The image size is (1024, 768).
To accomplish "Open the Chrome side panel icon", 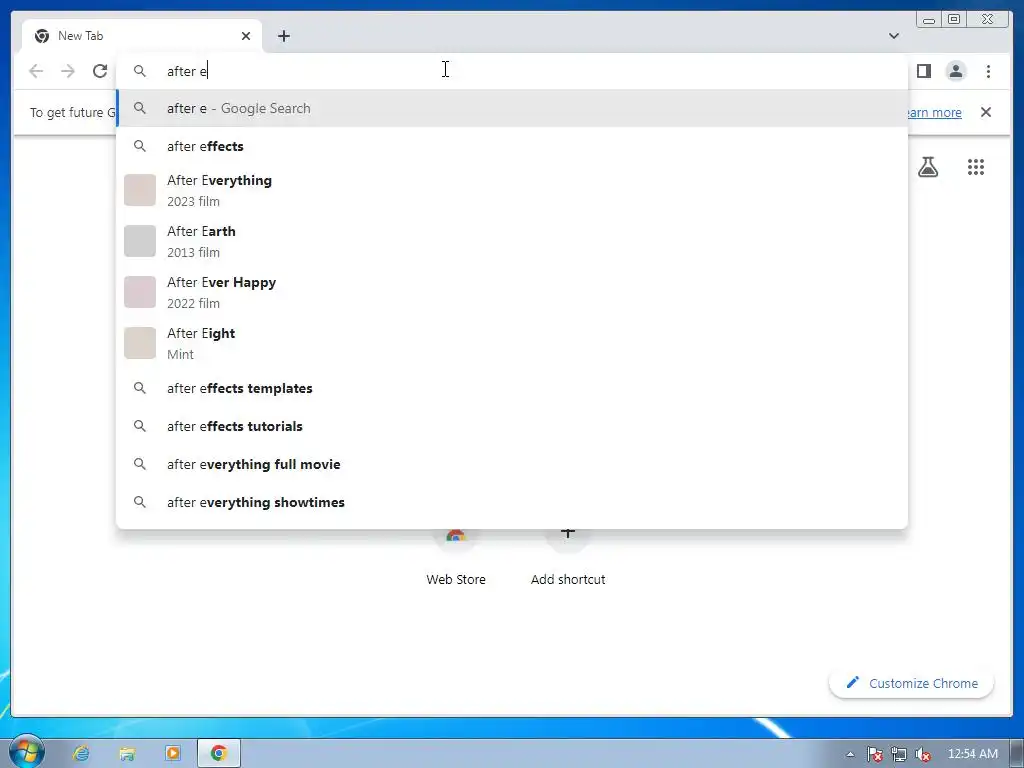I will tap(923, 71).
